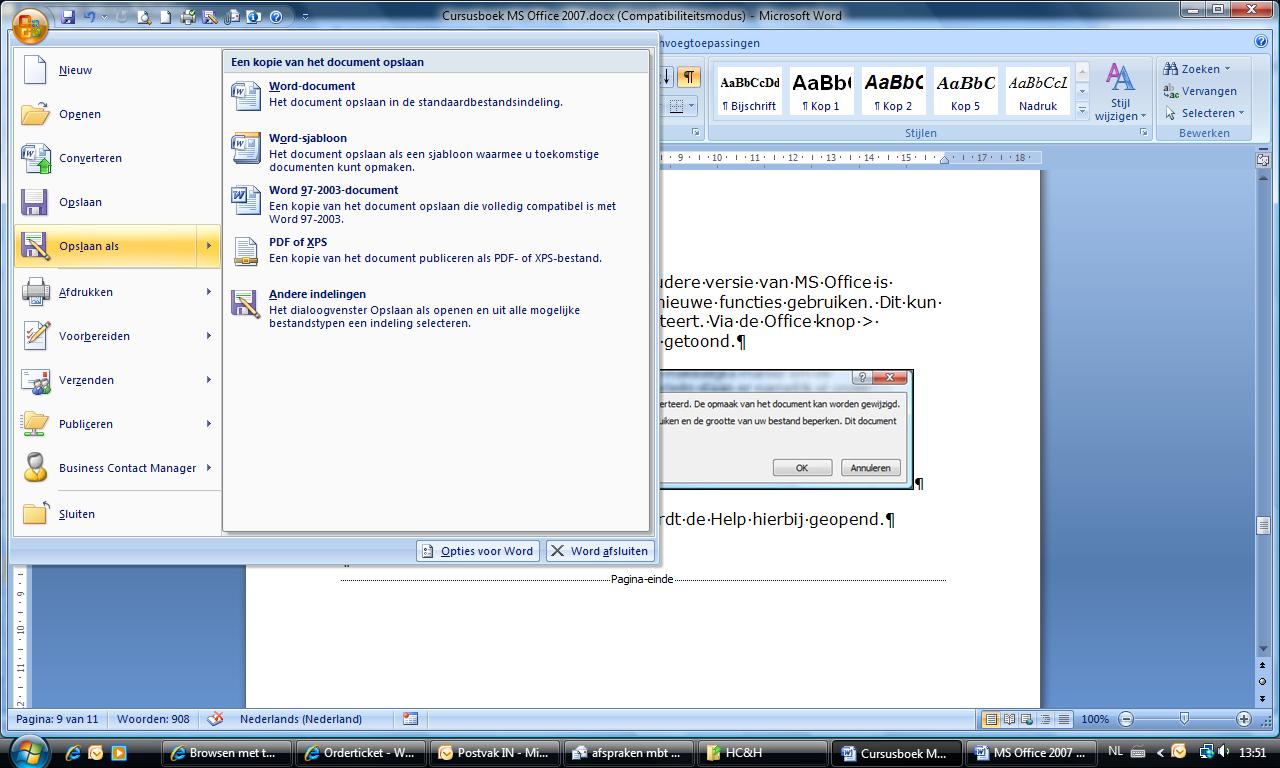
Task: Switch to Print Layout view
Action: tap(991, 719)
